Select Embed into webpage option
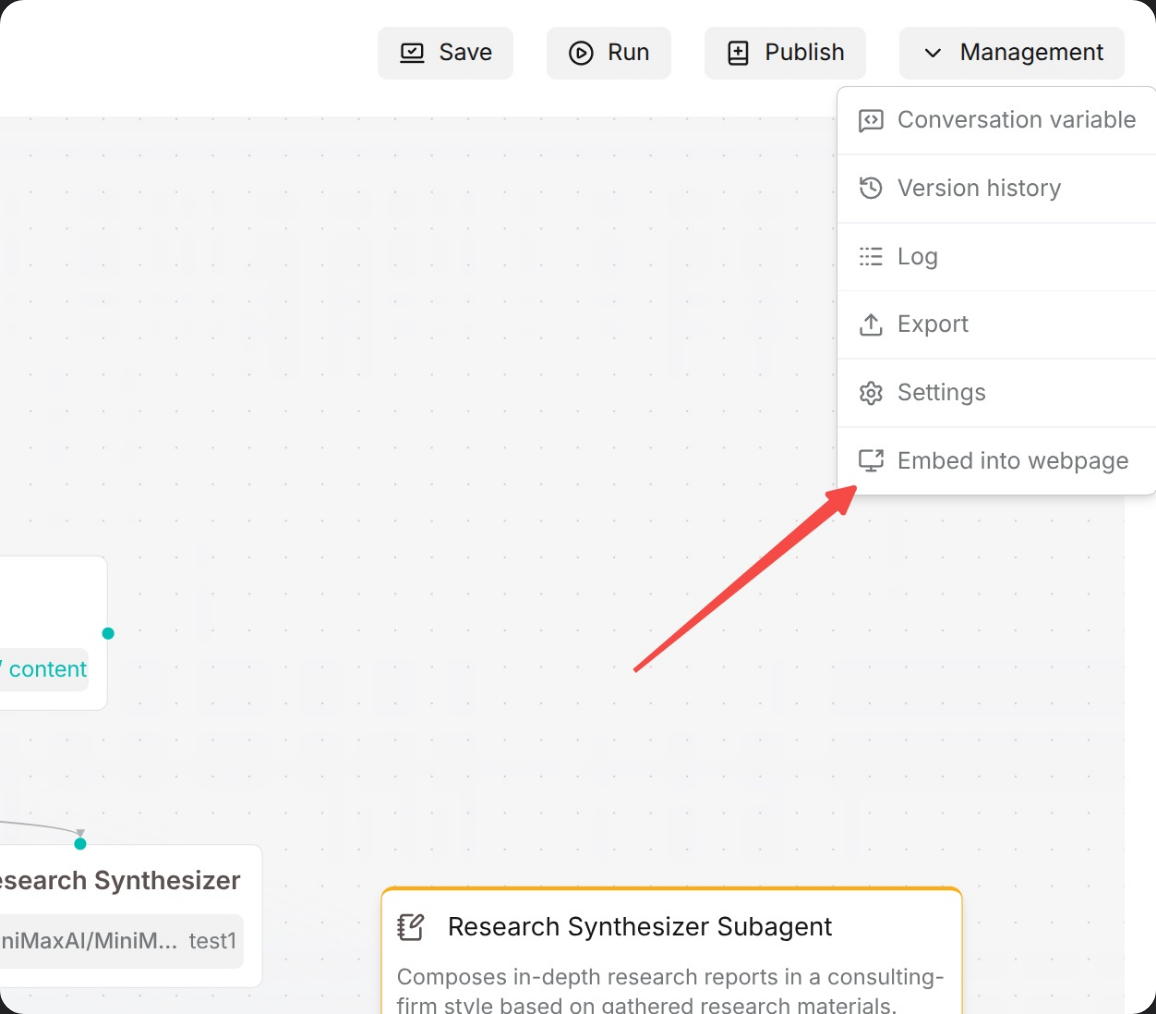Screen dimensions: 1156x1014 coord(997,461)
